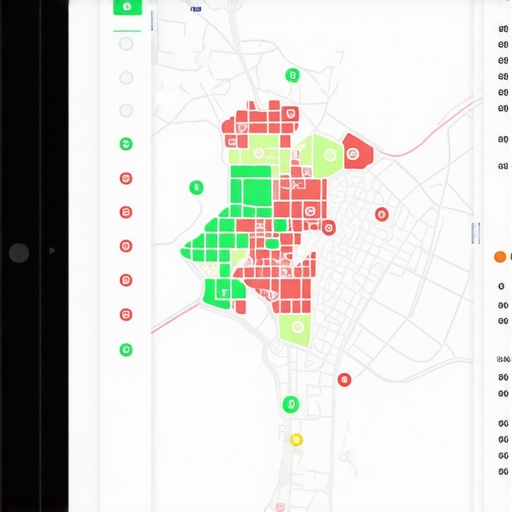Select the marker in the light-green polygon beside the red hexagon
Screen dimensions: 512x512
[330, 155]
